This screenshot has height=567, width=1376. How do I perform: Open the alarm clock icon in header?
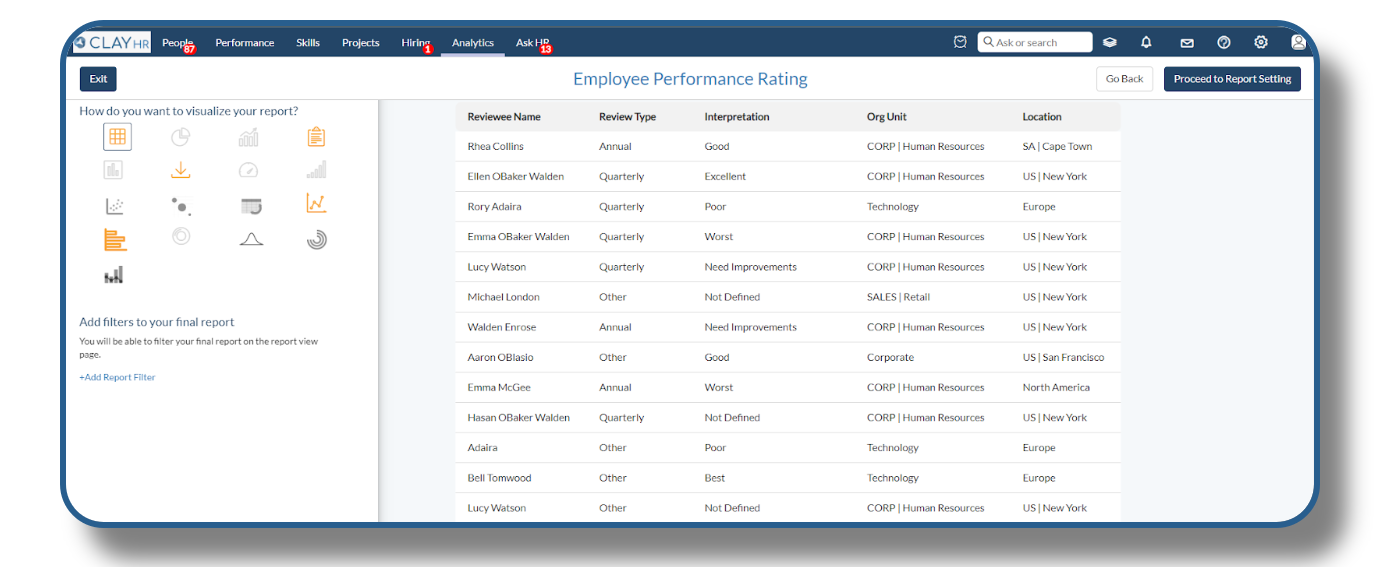click(960, 42)
